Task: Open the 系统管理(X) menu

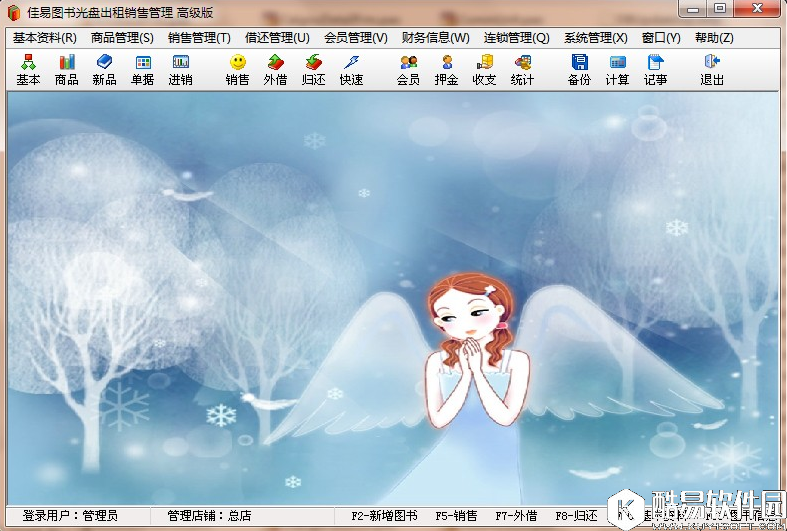Action: [596, 38]
